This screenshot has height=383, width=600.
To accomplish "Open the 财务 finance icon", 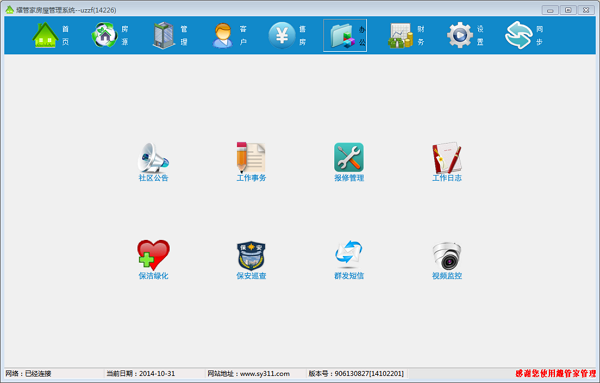I will coord(401,35).
